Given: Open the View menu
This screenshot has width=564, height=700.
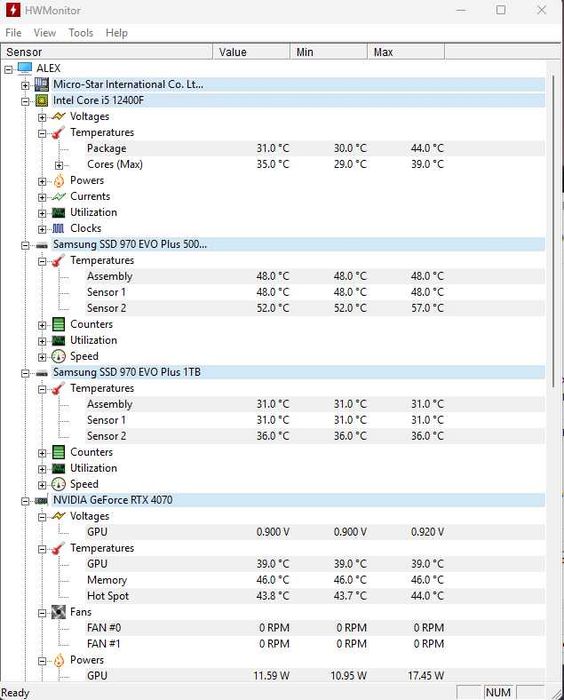Looking at the screenshot, I should click(x=45, y=33).
